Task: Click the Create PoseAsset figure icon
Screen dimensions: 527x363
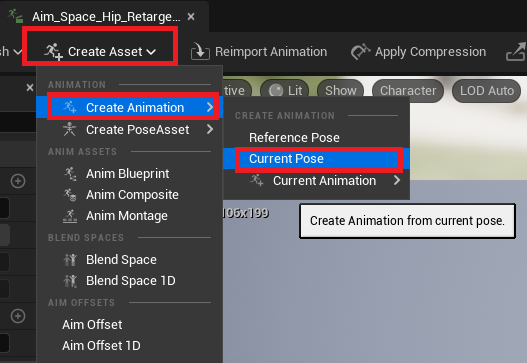Action: [x=70, y=129]
